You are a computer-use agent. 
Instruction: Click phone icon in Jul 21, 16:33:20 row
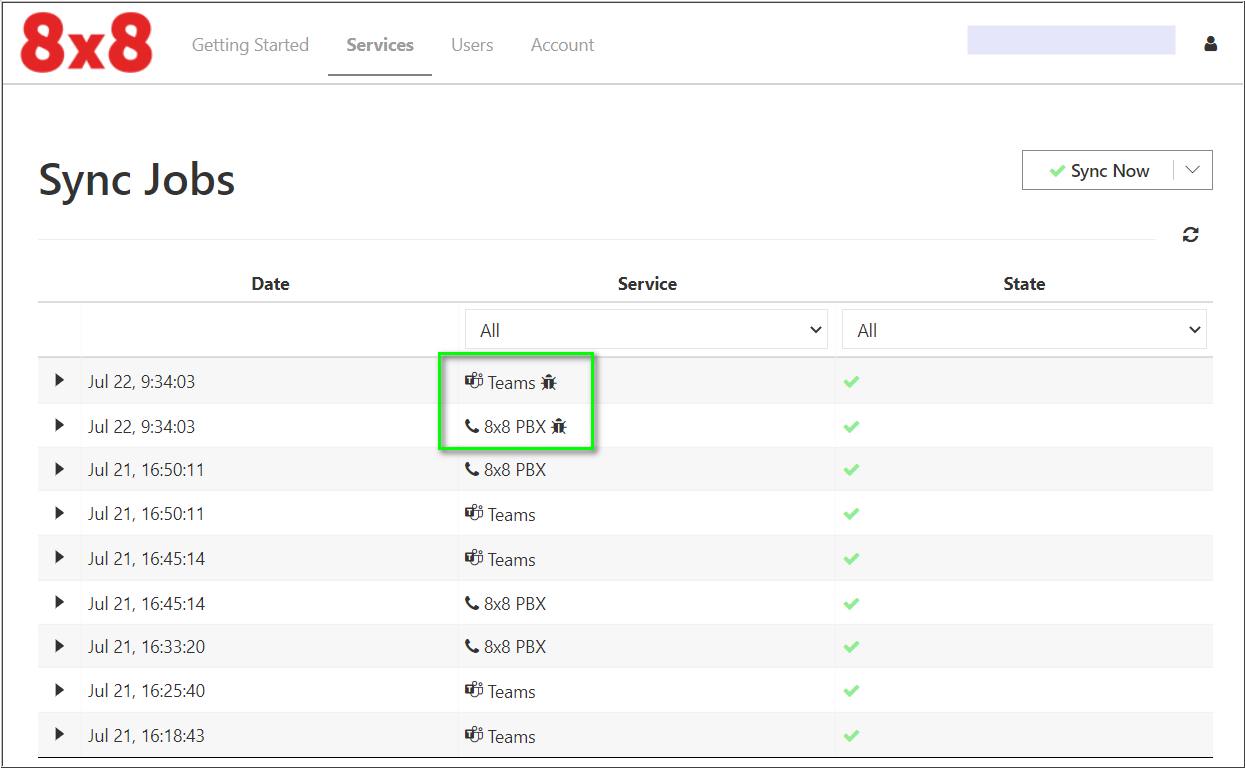click(472, 647)
